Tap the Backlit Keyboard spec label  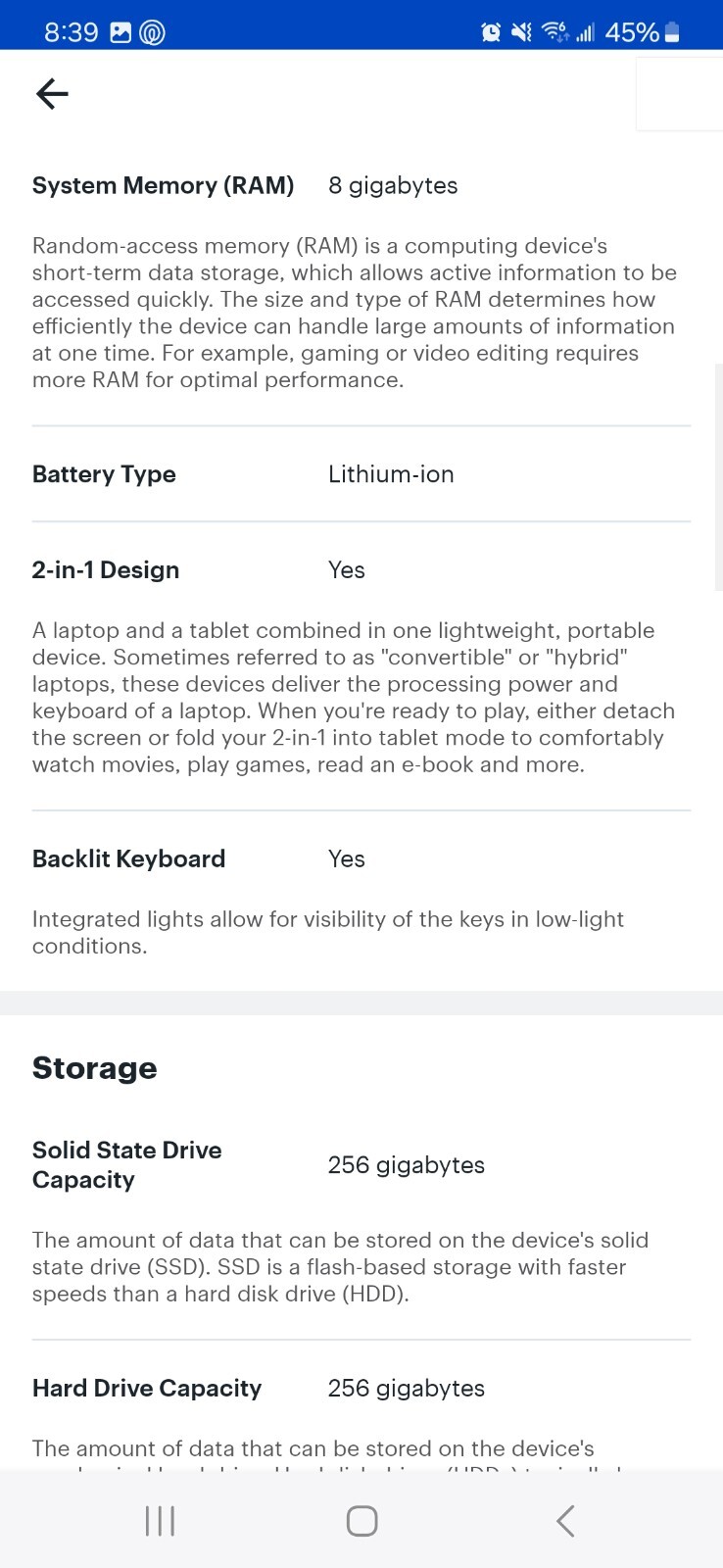[128, 859]
